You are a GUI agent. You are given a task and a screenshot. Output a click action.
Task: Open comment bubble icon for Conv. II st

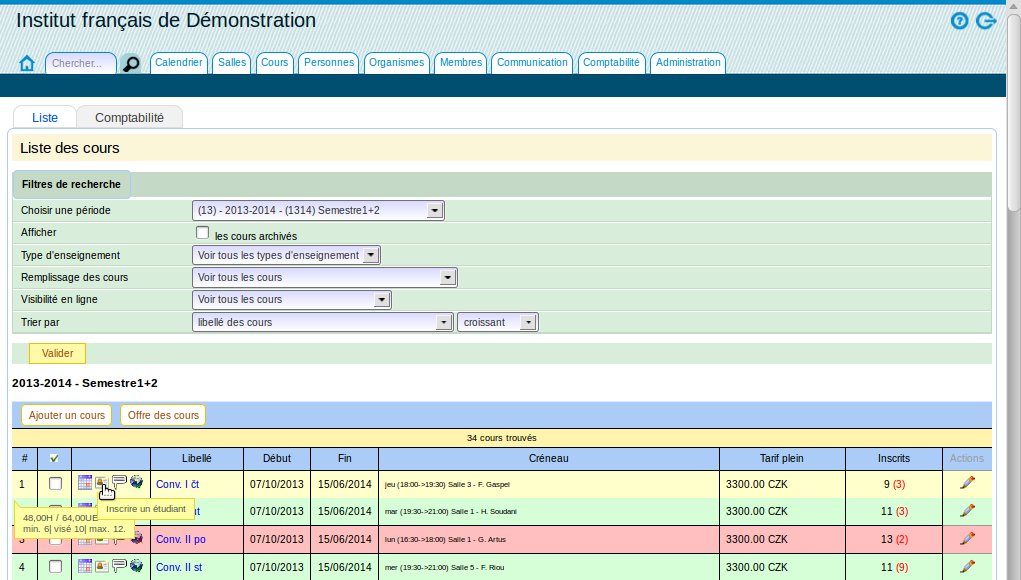[119, 566]
